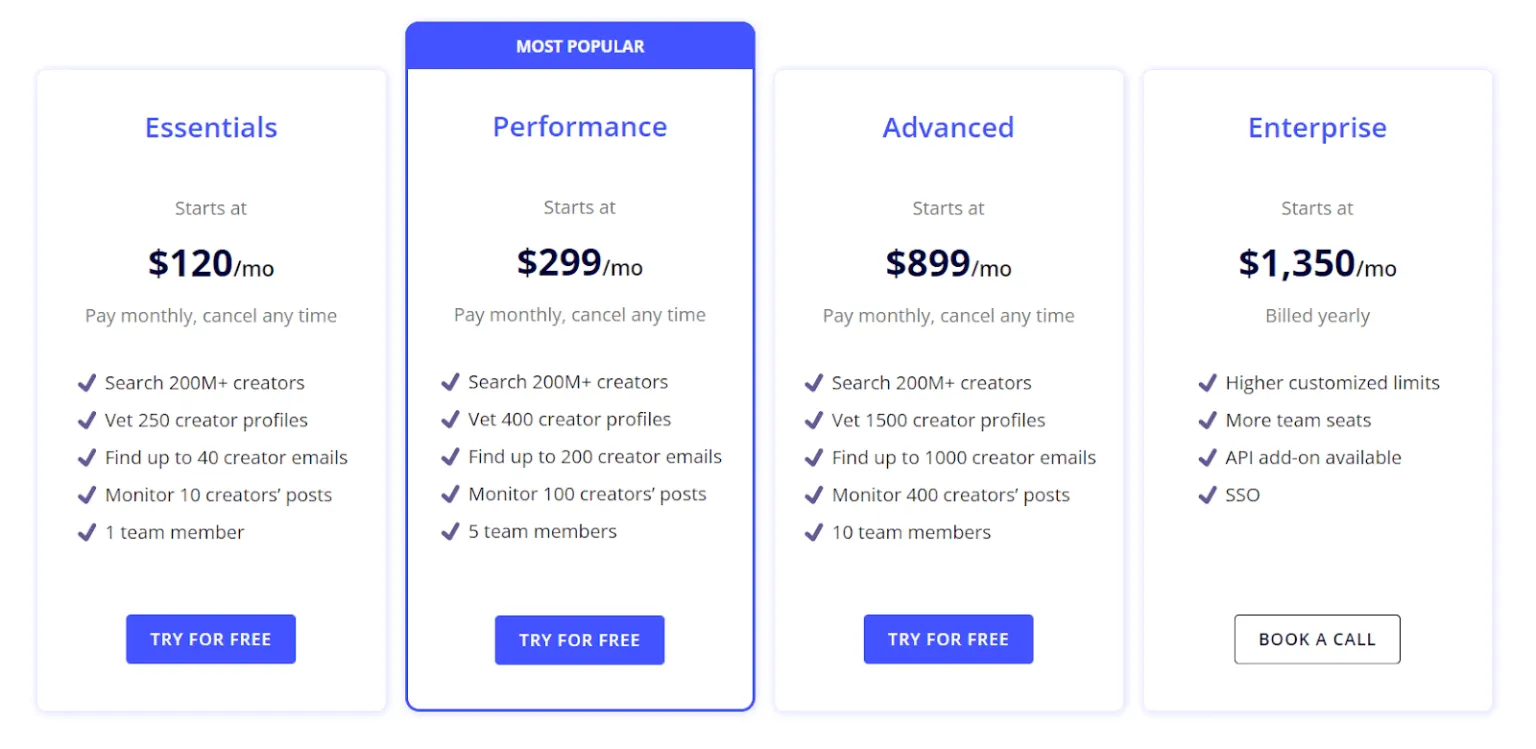Click checkmark next to 5 team members

pyautogui.click(x=450, y=531)
